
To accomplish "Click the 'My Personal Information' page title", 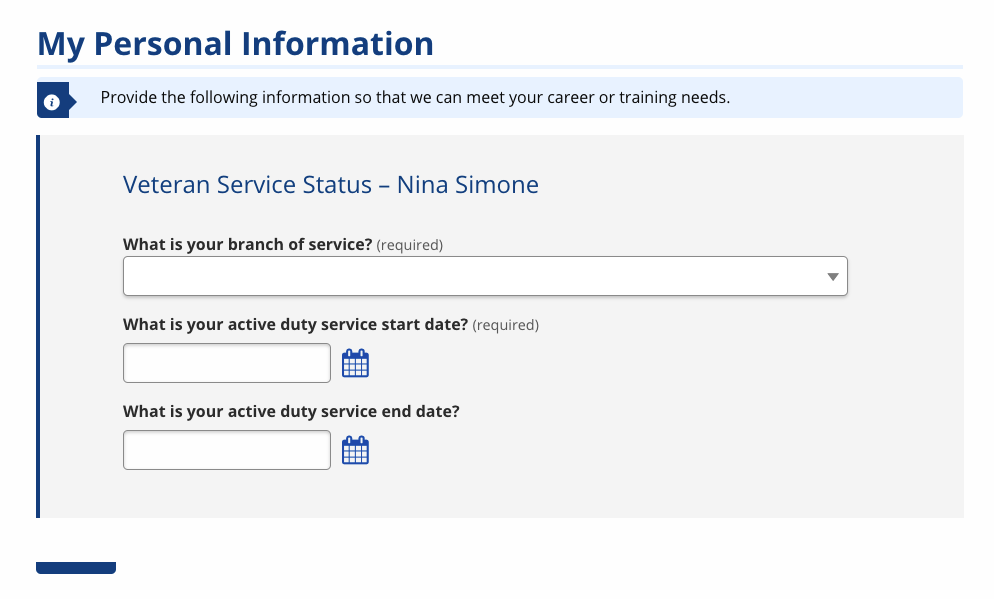I will click(235, 44).
